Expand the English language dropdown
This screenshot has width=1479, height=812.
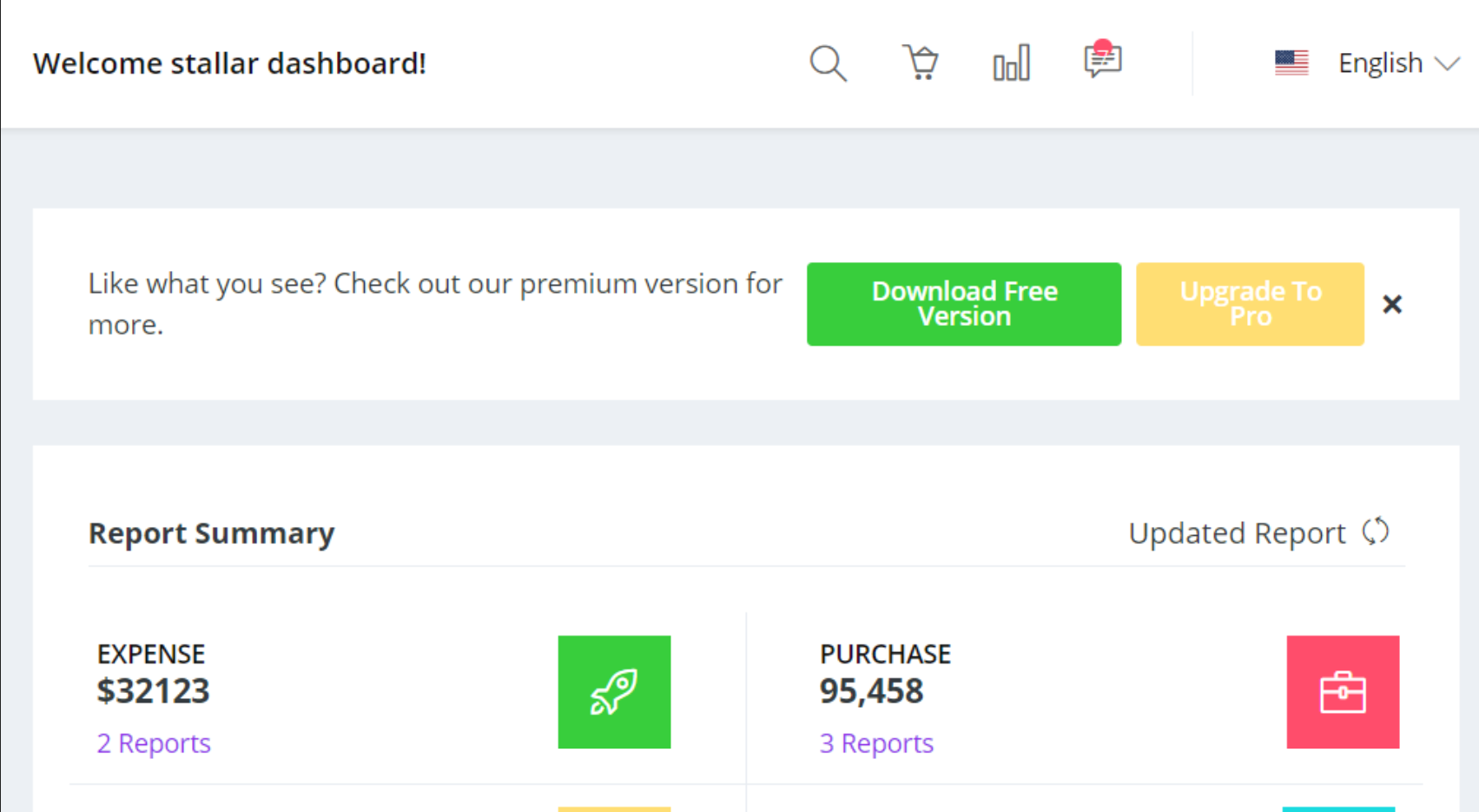pyautogui.click(x=1380, y=63)
